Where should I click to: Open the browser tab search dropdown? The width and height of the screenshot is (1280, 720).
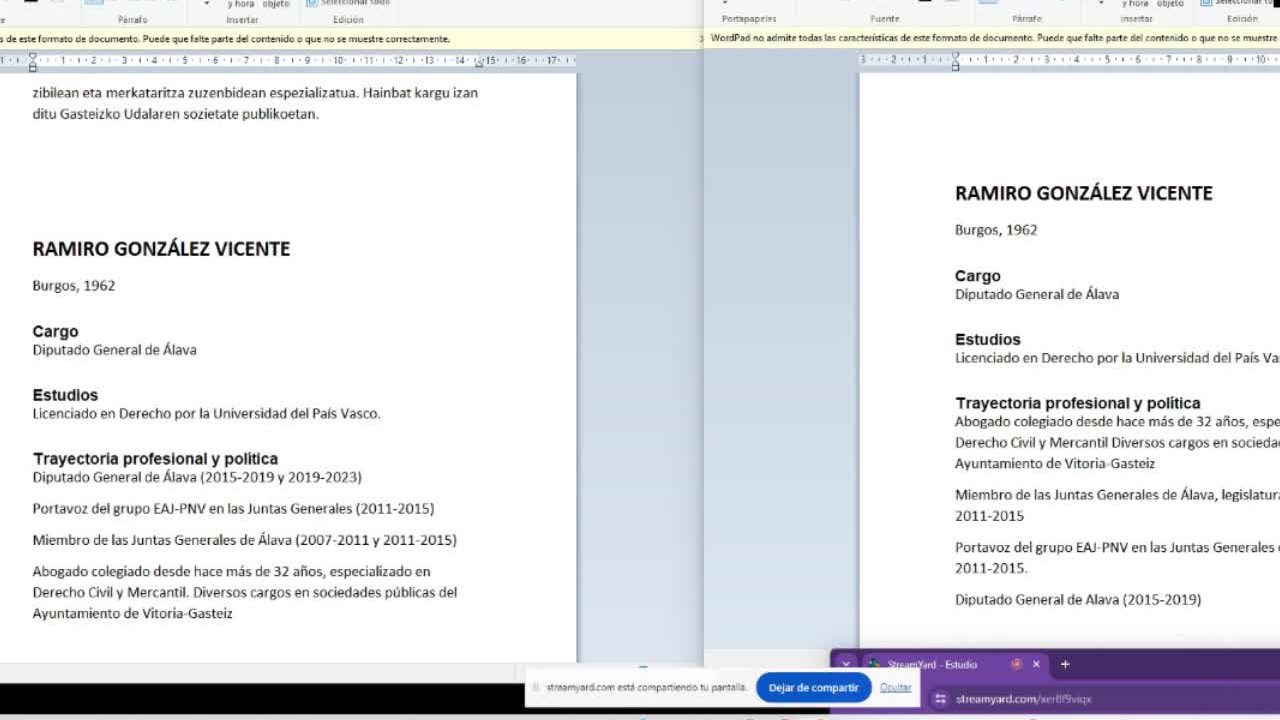tap(846, 664)
